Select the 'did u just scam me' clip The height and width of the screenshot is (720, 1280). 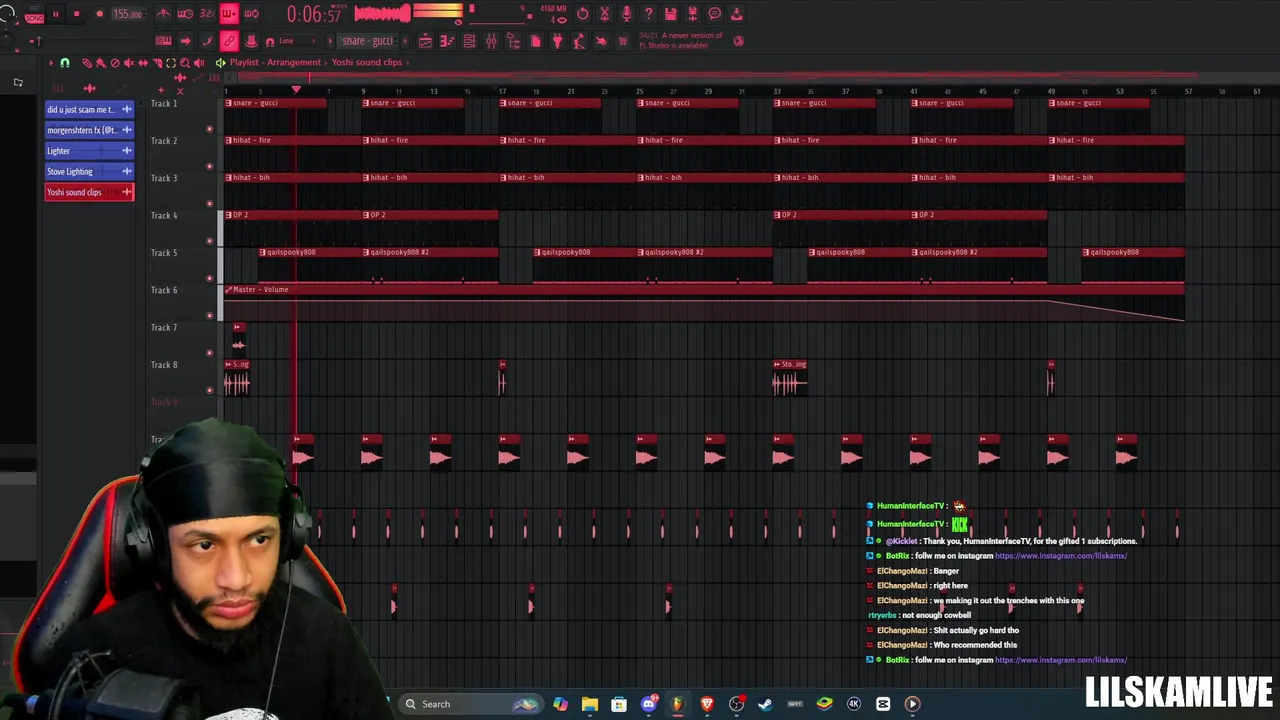[x=89, y=109]
